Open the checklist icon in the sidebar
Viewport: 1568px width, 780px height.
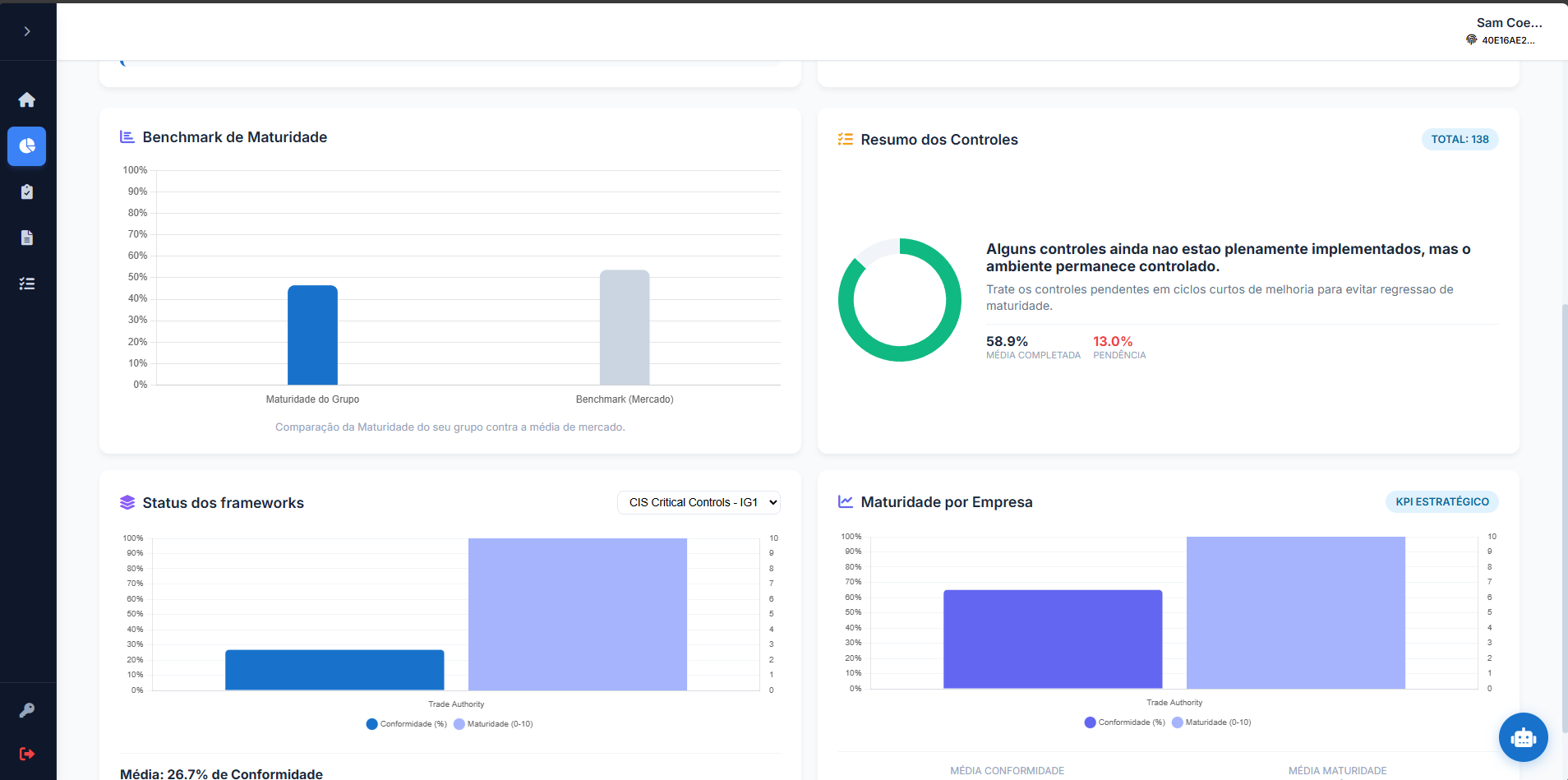click(27, 284)
